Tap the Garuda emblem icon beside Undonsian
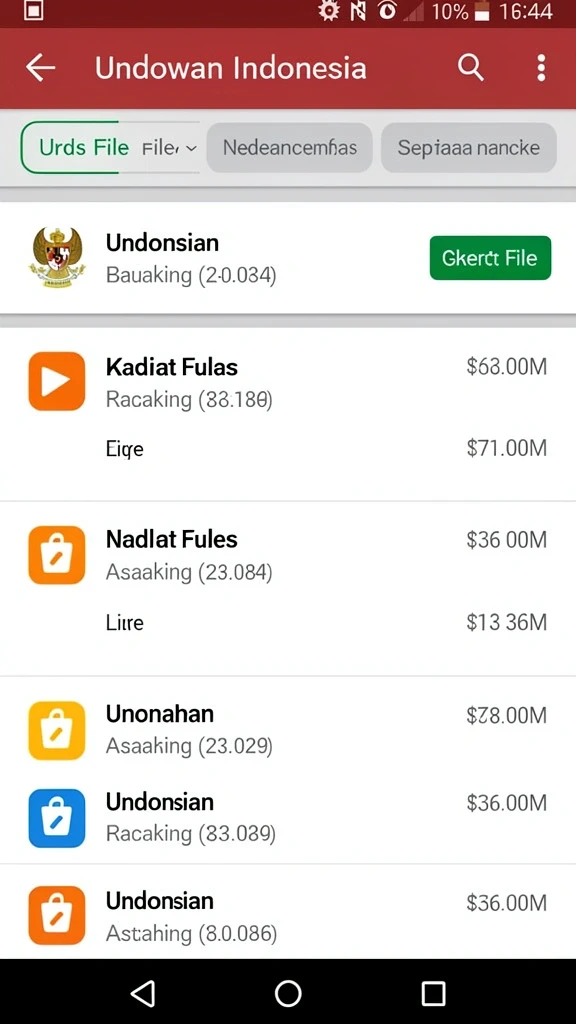 (57, 257)
